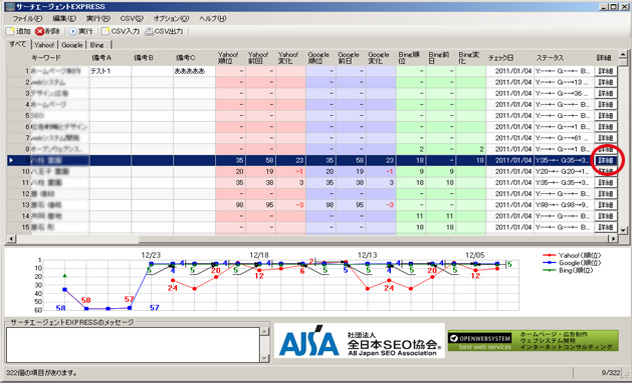
Task: Click the 詳細 button in row 15
Action: click(605, 227)
